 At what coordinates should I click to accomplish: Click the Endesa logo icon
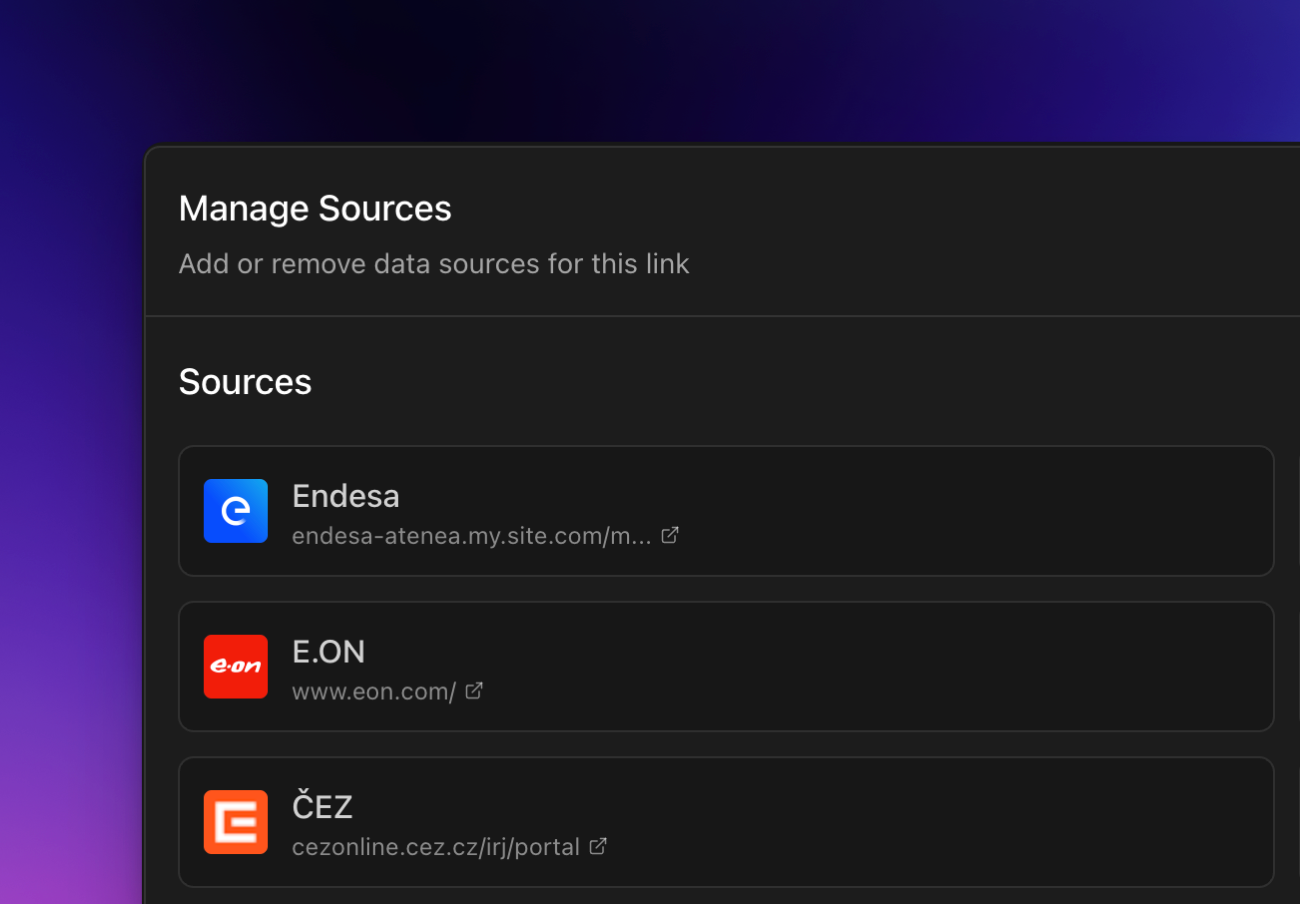point(236,511)
